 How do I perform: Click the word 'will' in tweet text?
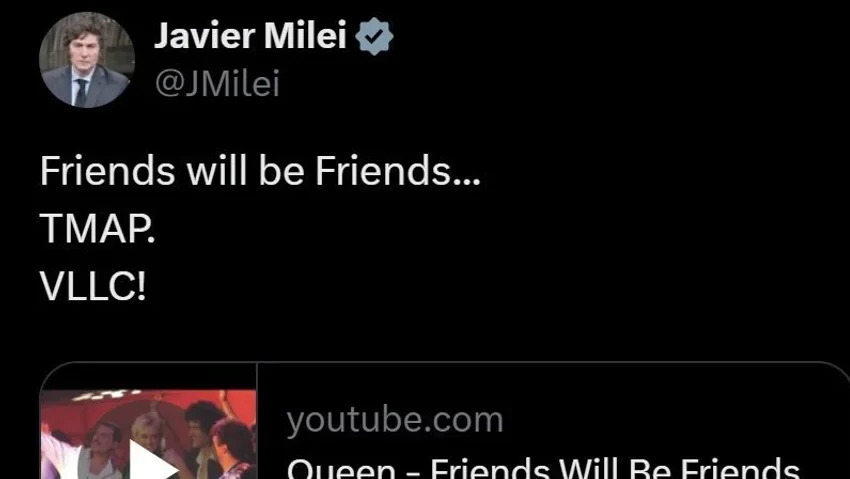point(218,171)
